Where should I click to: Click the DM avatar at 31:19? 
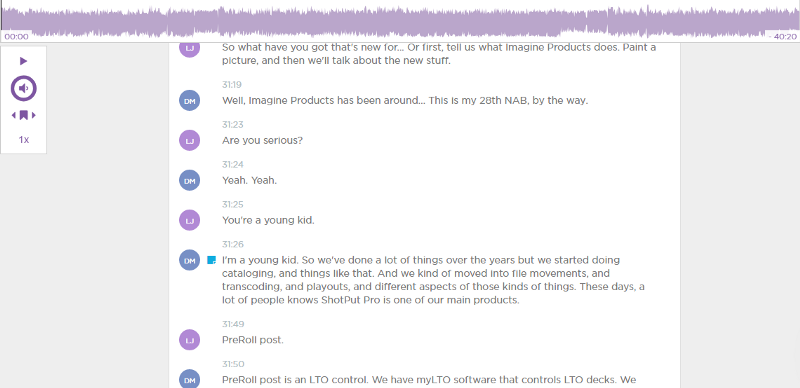click(189, 101)
